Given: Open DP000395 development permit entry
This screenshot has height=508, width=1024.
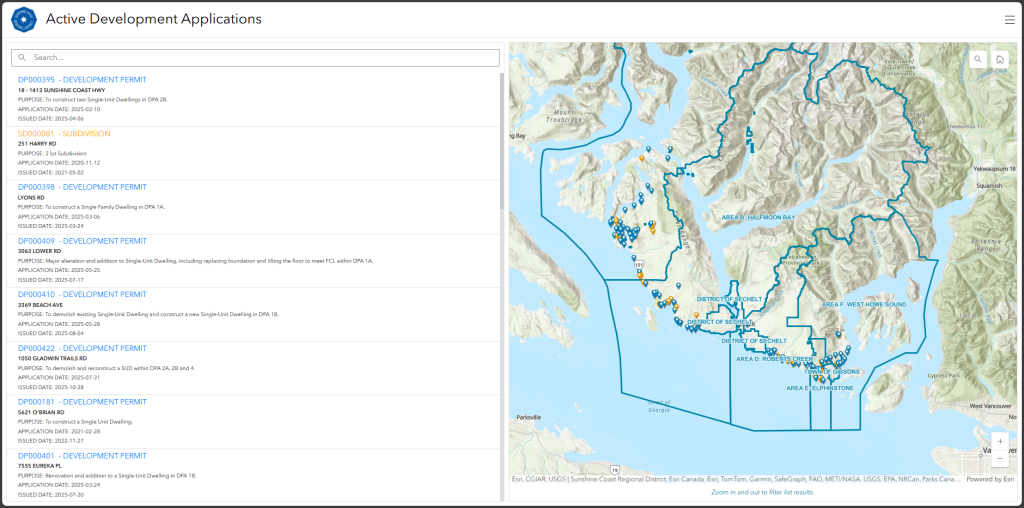Looking at the screenshot, I should (82, 80).
